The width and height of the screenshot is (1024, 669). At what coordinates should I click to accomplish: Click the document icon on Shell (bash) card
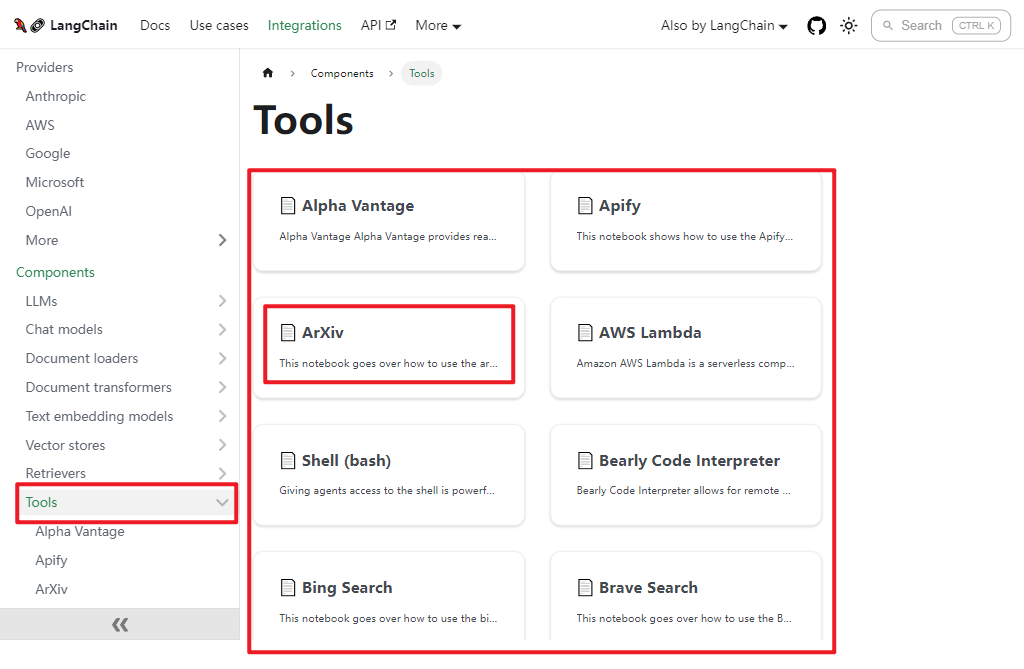pyautogui.click(x=288, y=461)
